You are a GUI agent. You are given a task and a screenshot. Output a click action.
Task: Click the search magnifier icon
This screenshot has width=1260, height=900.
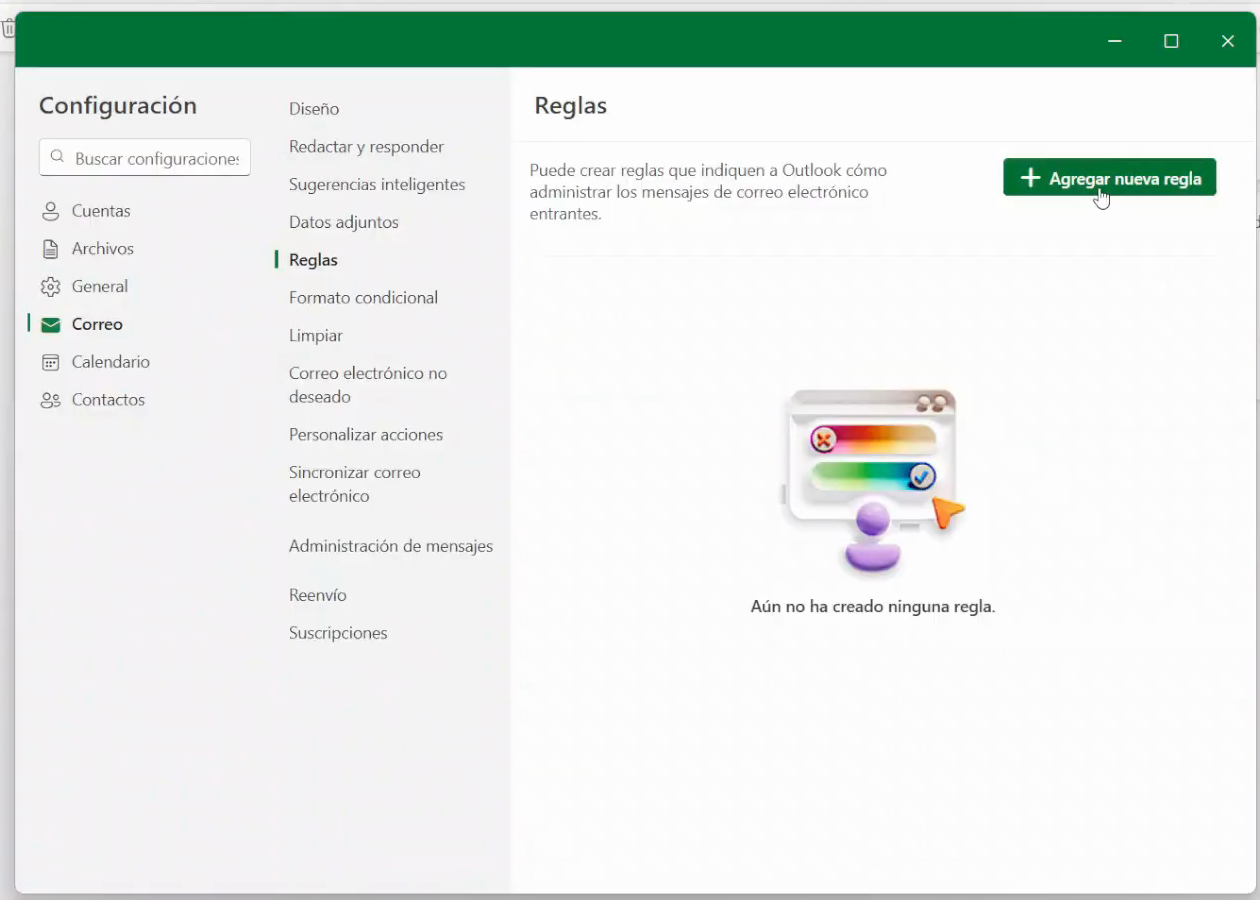coord(57,158)
